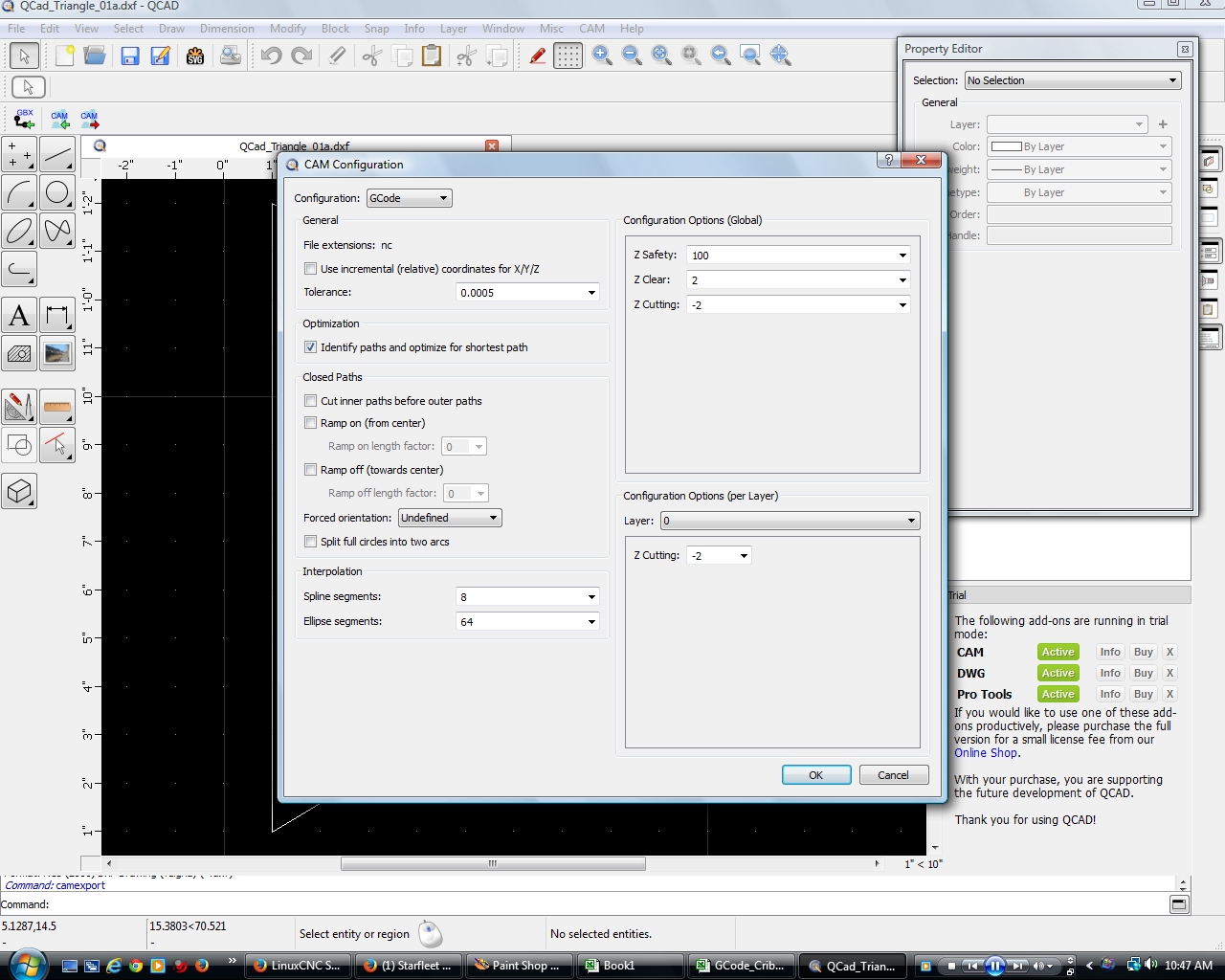Viewport: 1225px width, 980px height.
Task: Open the Layer menu
Action: click(x=453, y=29)
